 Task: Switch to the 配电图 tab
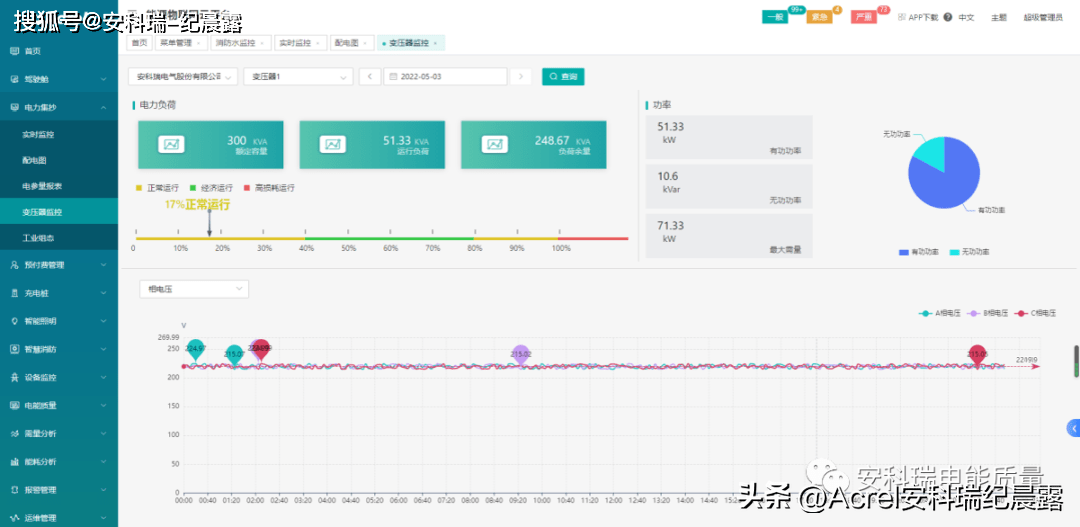pyautogui.click(x=351, y=43)
